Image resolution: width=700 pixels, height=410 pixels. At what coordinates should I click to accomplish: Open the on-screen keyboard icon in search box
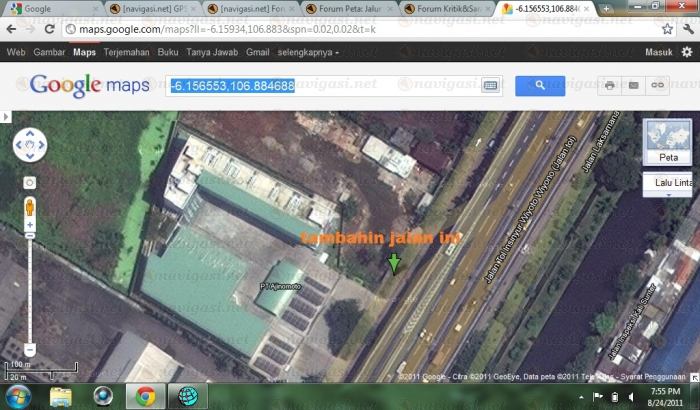(490, 86)
